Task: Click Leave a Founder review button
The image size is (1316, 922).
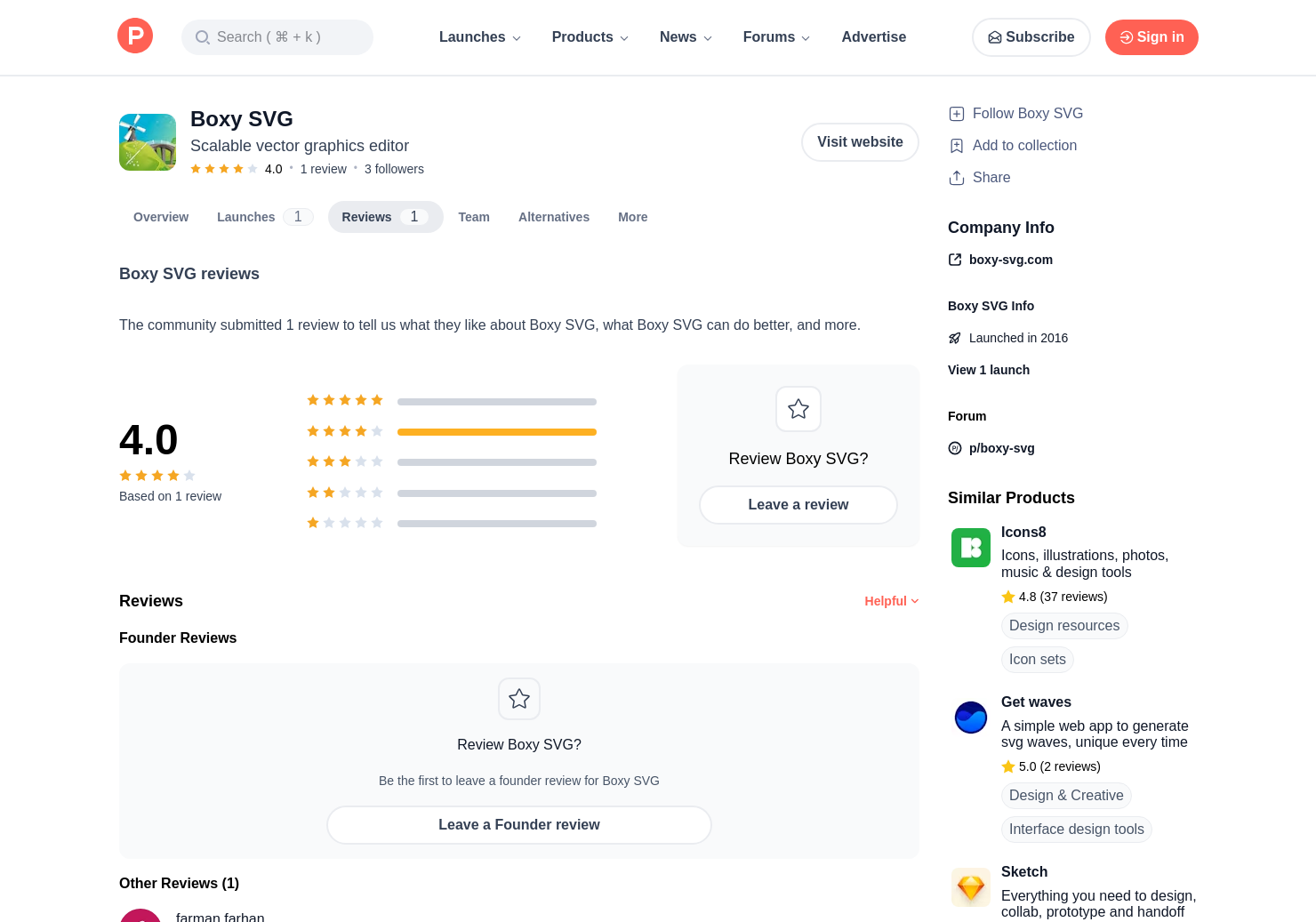Action: click(519, 825)
